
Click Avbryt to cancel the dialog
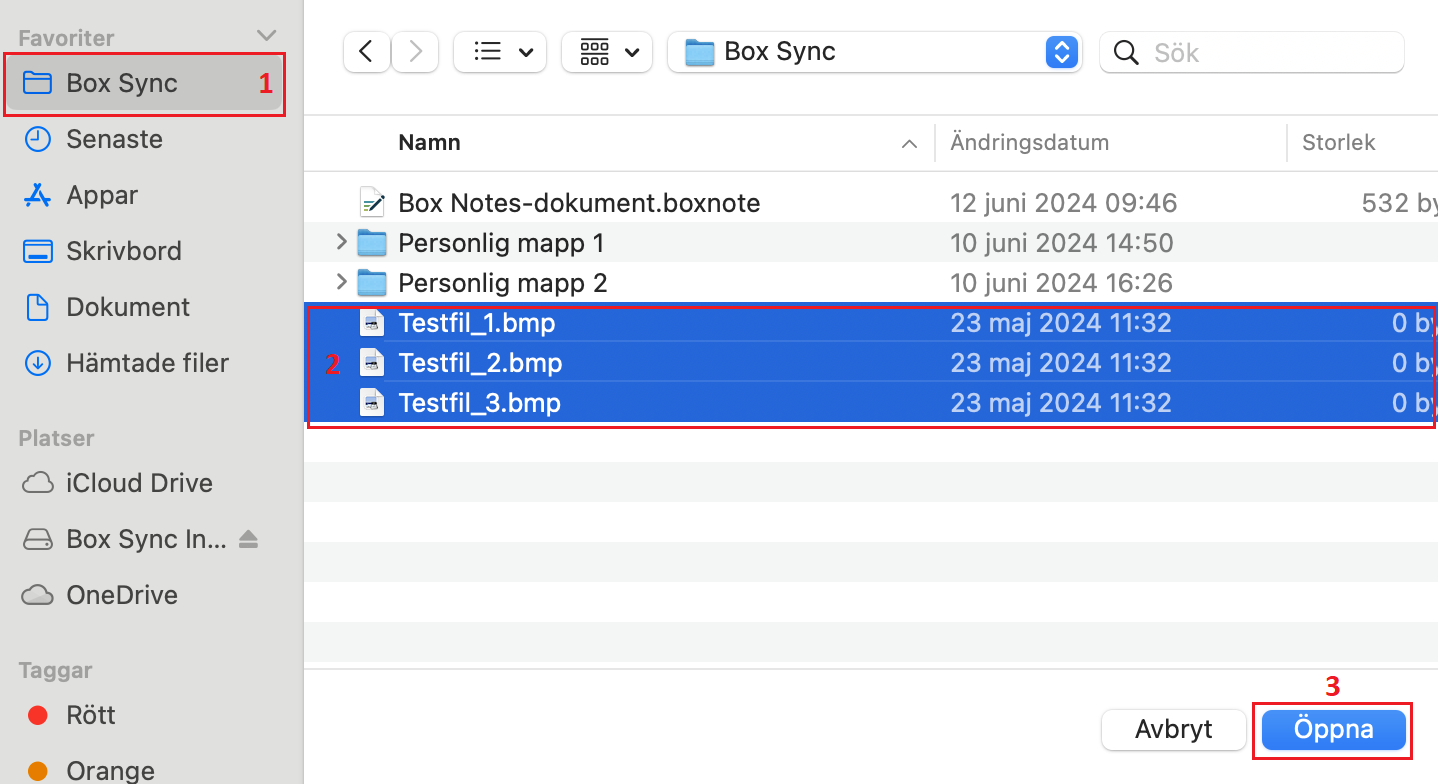[1174, 729]
